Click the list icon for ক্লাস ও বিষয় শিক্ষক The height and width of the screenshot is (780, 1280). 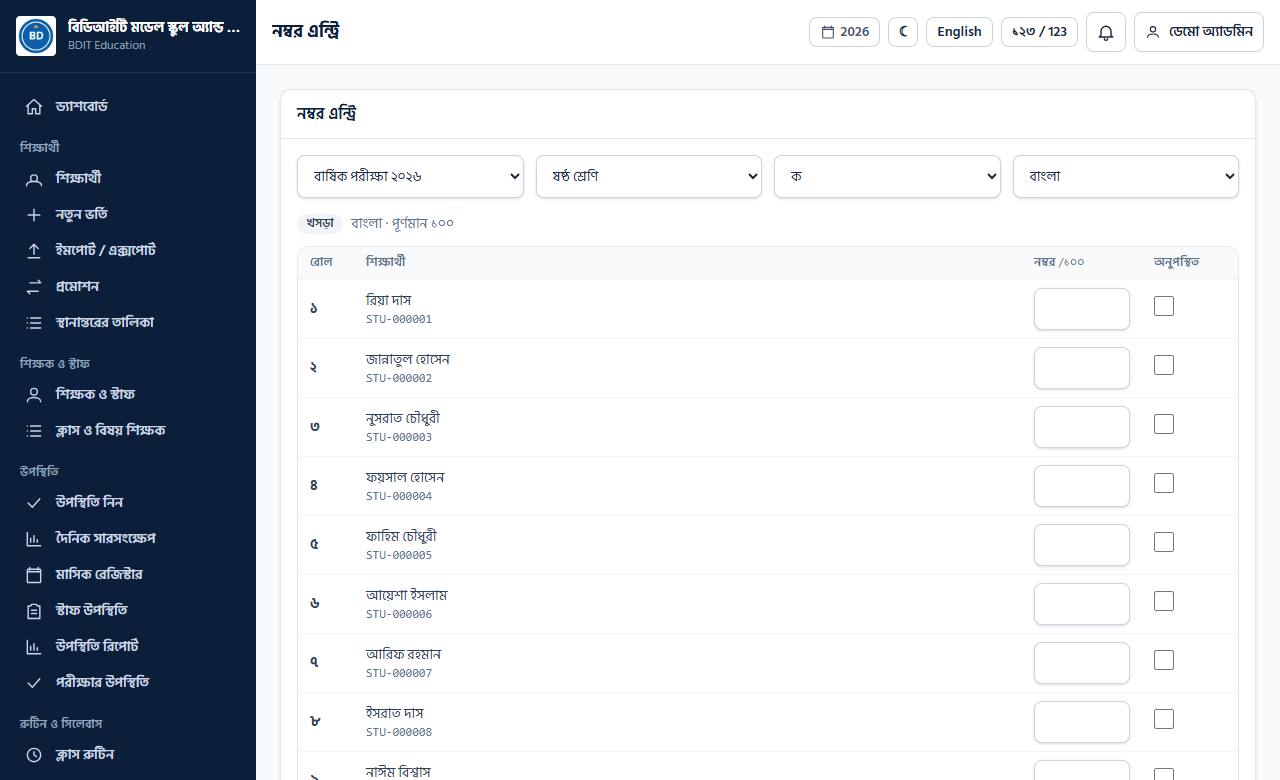click(x=34, y=430)
